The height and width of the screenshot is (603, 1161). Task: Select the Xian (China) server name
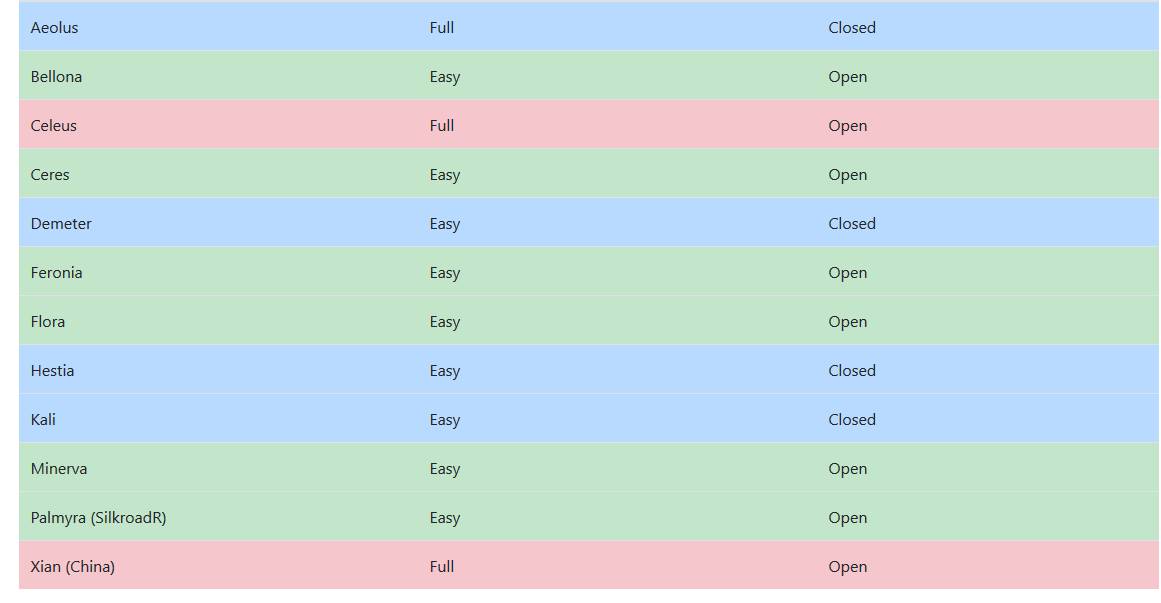[x=72, y=567]
